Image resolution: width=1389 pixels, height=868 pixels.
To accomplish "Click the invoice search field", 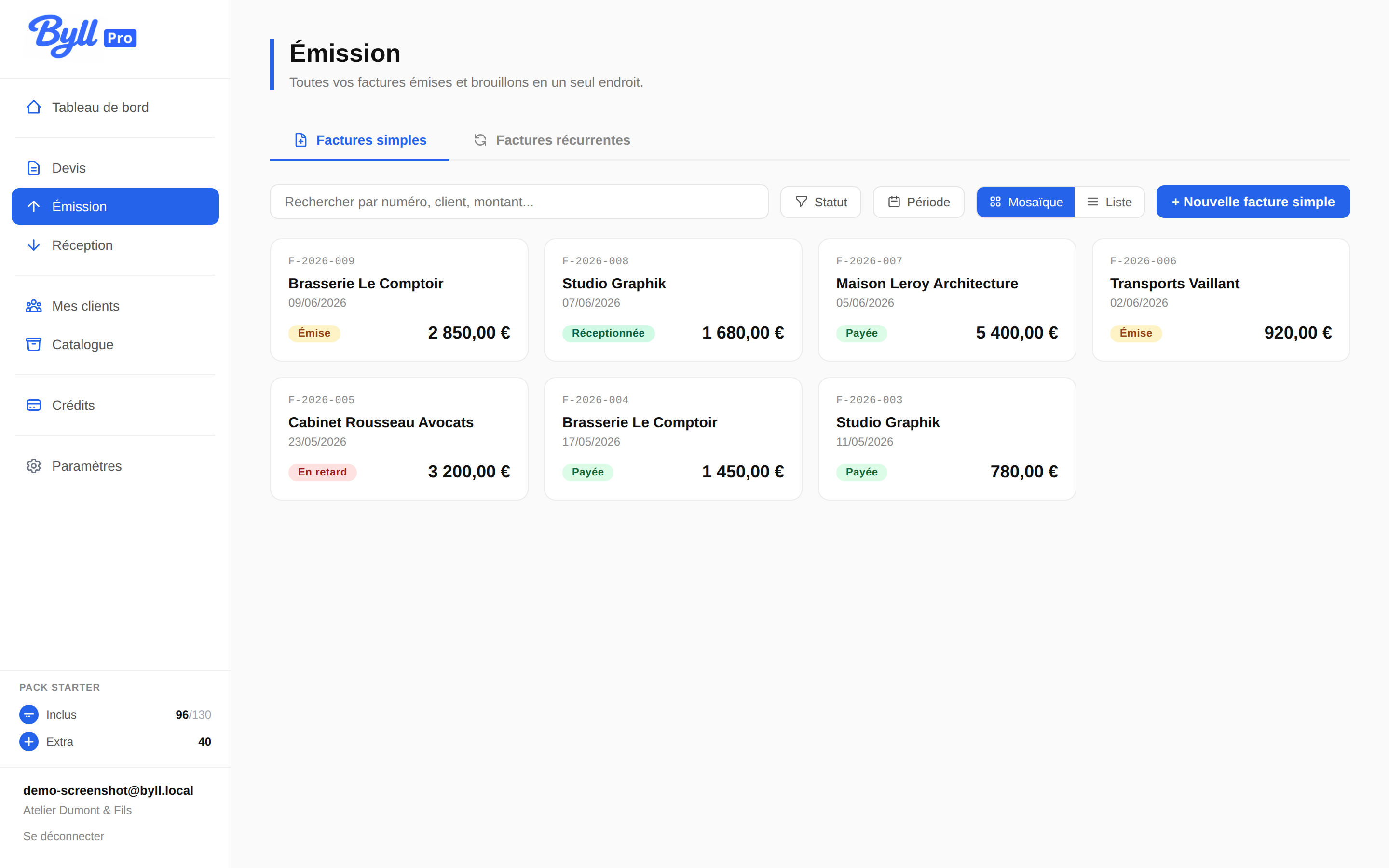I will click(x=519, y=202).
